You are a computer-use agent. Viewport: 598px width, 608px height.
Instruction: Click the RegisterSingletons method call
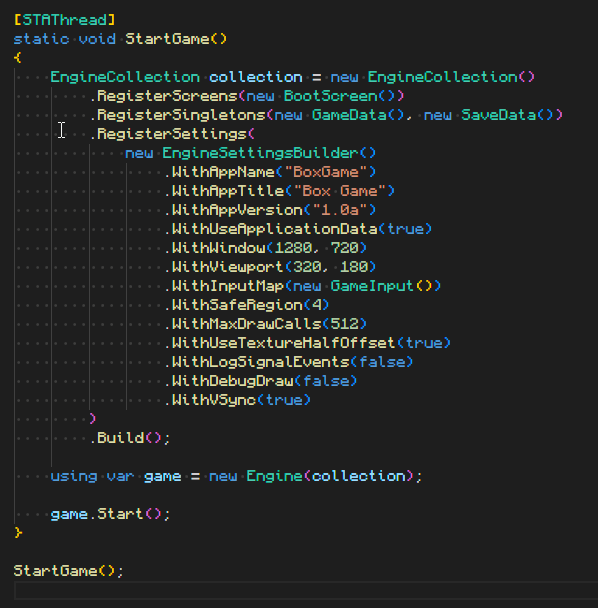click(x=181, y=115)
